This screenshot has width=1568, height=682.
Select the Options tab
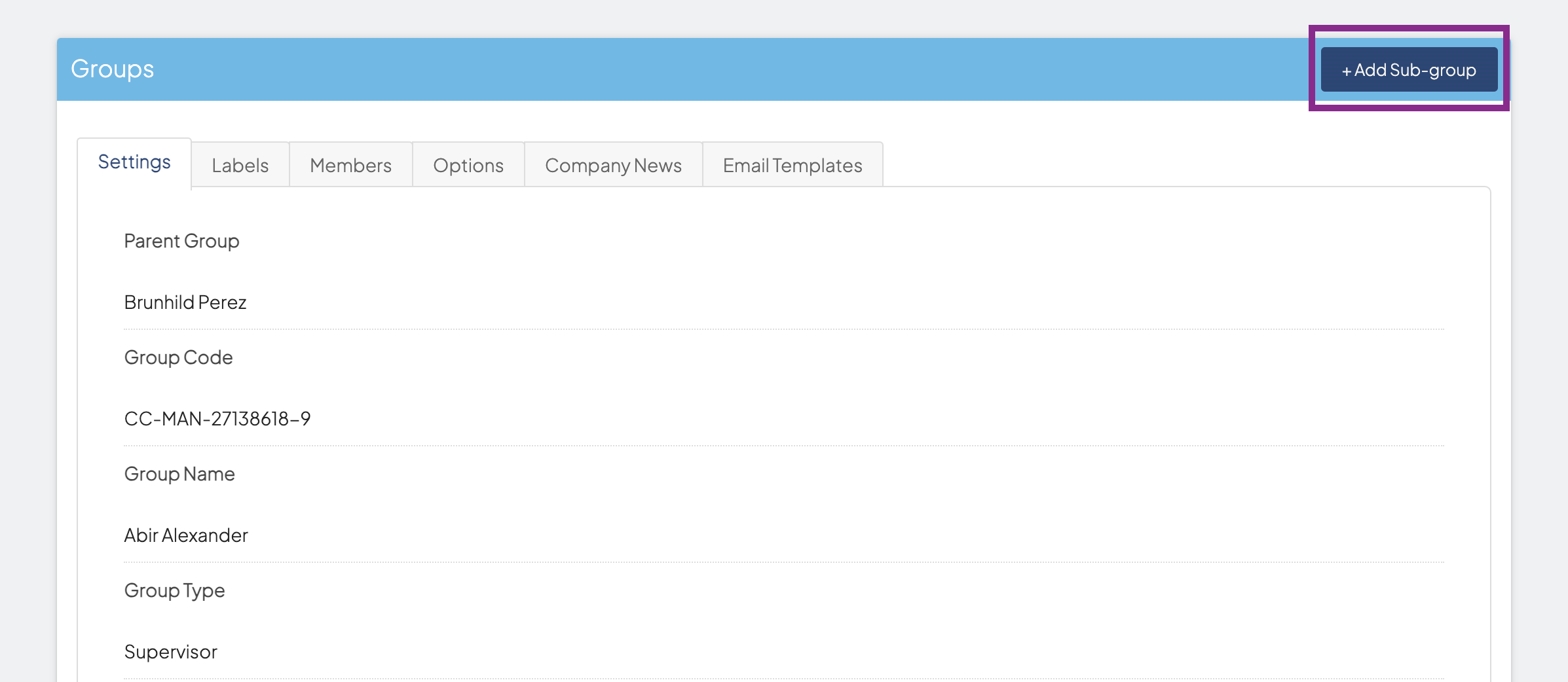pos(468,165)
